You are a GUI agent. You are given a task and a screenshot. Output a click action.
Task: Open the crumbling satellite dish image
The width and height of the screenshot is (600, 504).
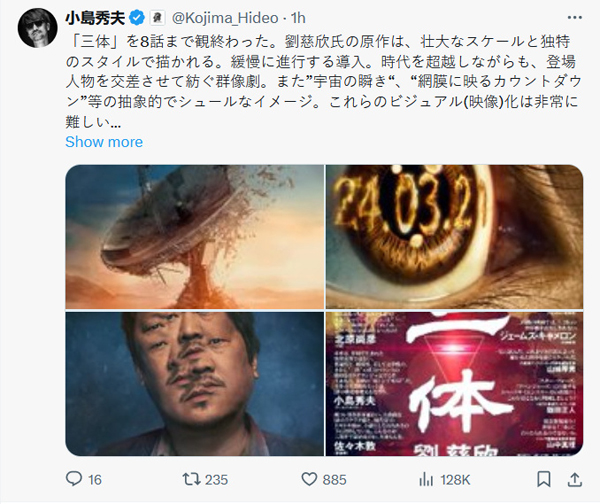[x=194, y=237]
